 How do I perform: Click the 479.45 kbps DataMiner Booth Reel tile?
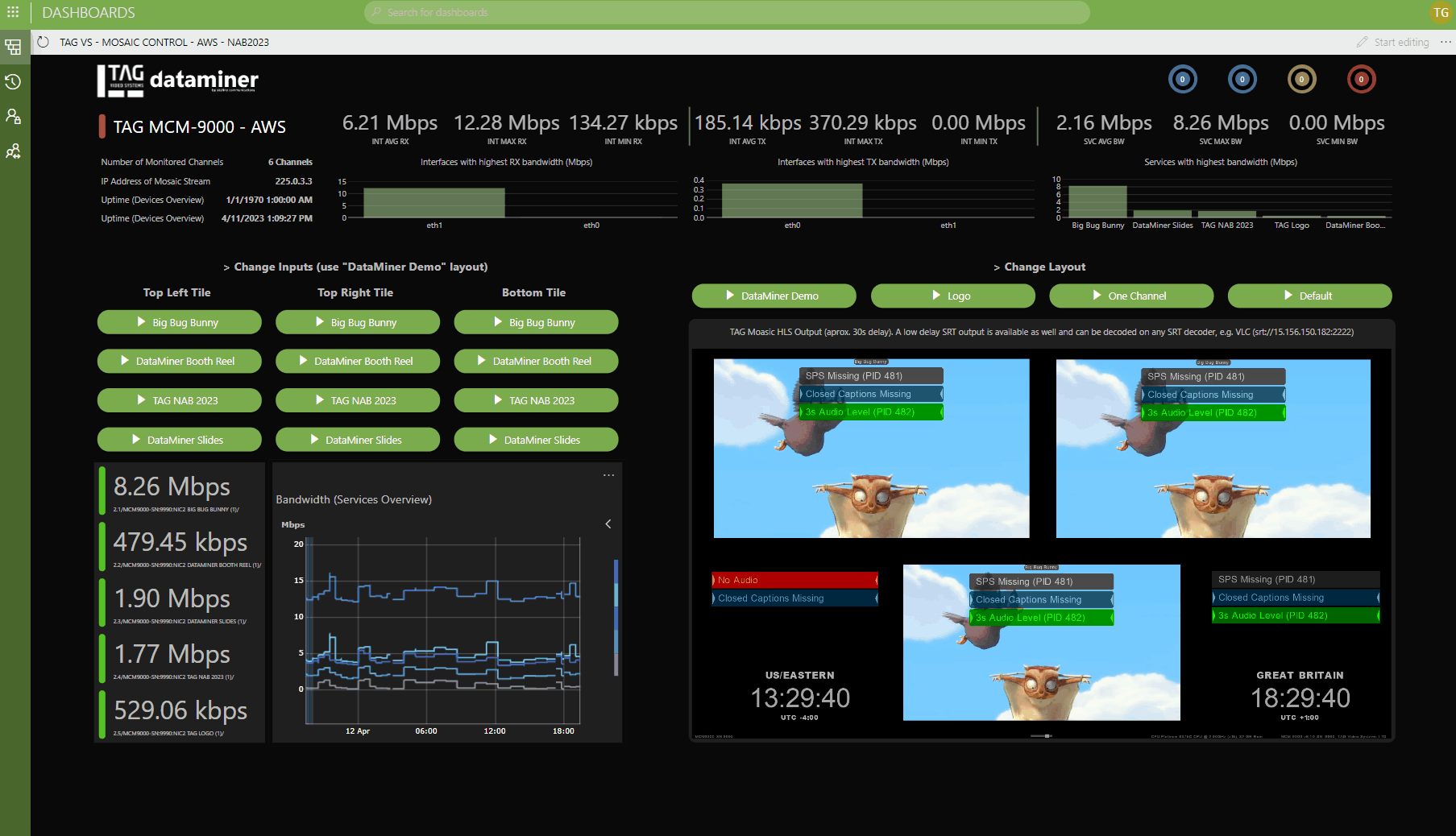click(180, 547)
